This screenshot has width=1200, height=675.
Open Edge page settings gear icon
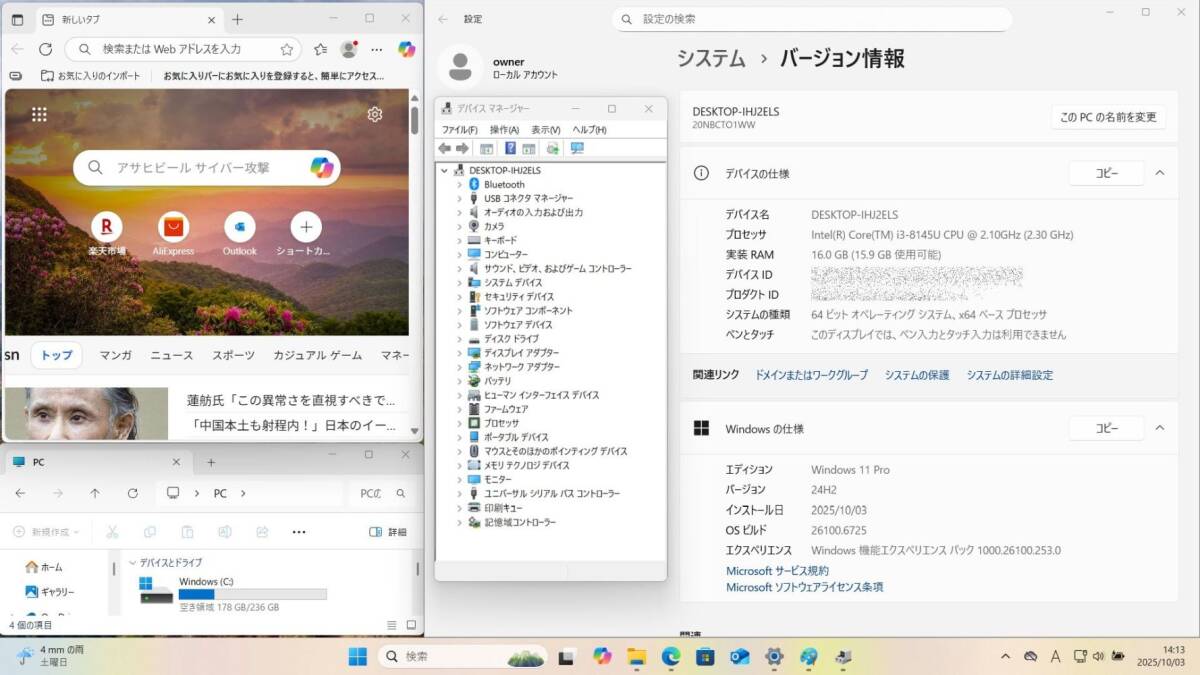(375, 114)
